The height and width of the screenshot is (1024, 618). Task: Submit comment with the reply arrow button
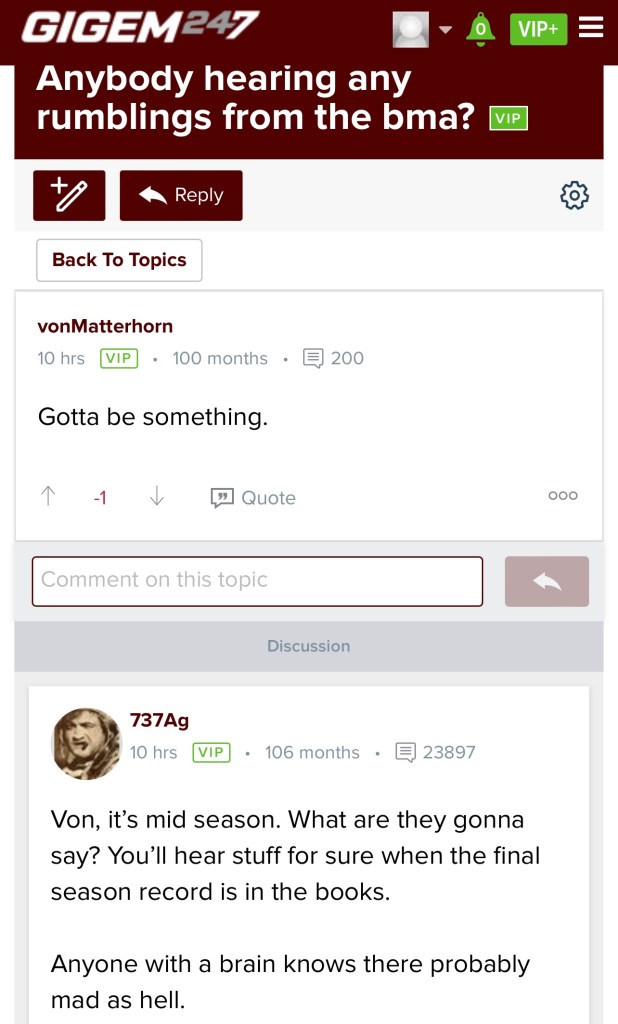click(547, 581)
